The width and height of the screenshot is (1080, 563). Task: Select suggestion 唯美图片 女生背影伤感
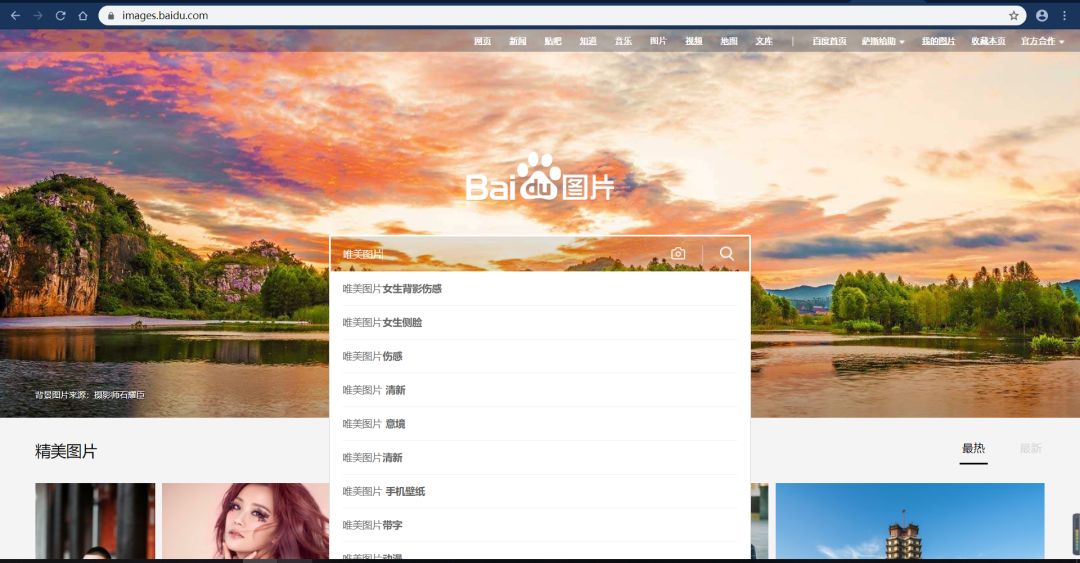click(x=539, y=289)
